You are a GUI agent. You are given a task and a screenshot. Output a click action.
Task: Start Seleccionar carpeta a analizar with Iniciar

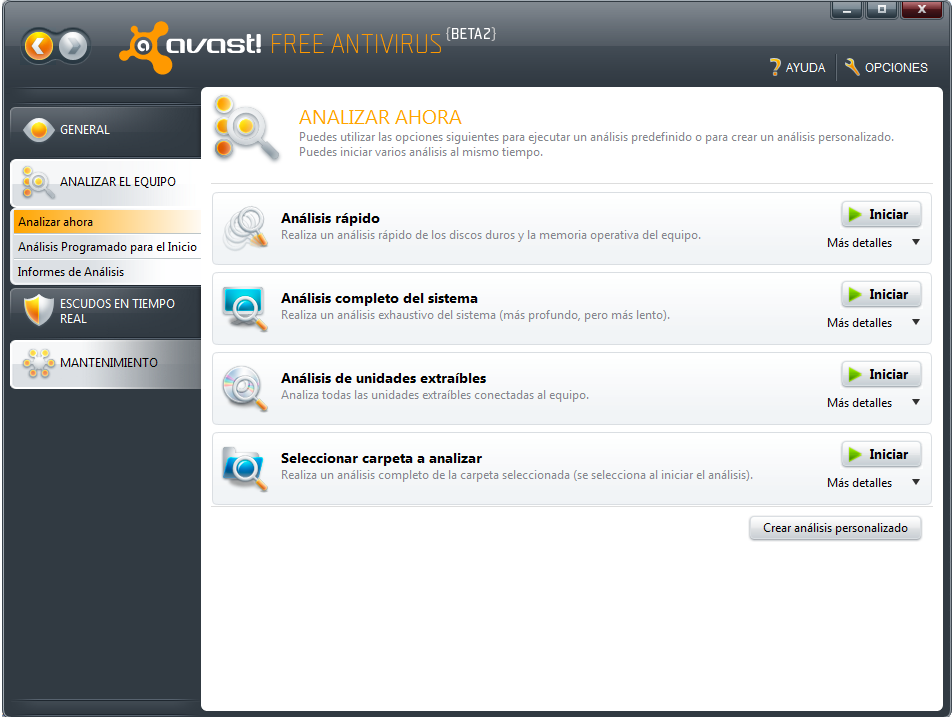point(881,455)
